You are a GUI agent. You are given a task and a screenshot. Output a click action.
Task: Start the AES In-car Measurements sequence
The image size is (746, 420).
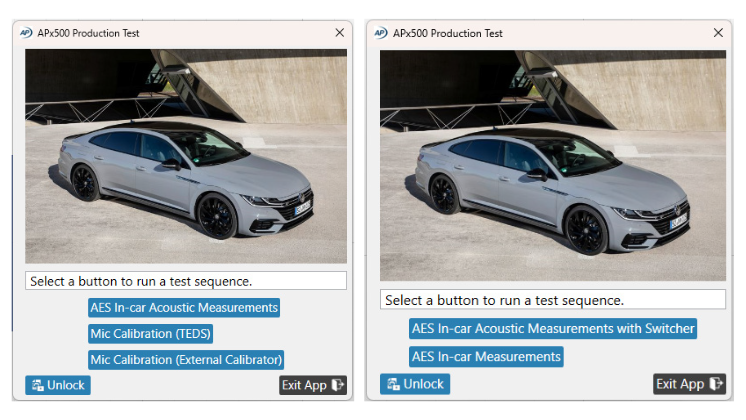click(x=486, y=356)
